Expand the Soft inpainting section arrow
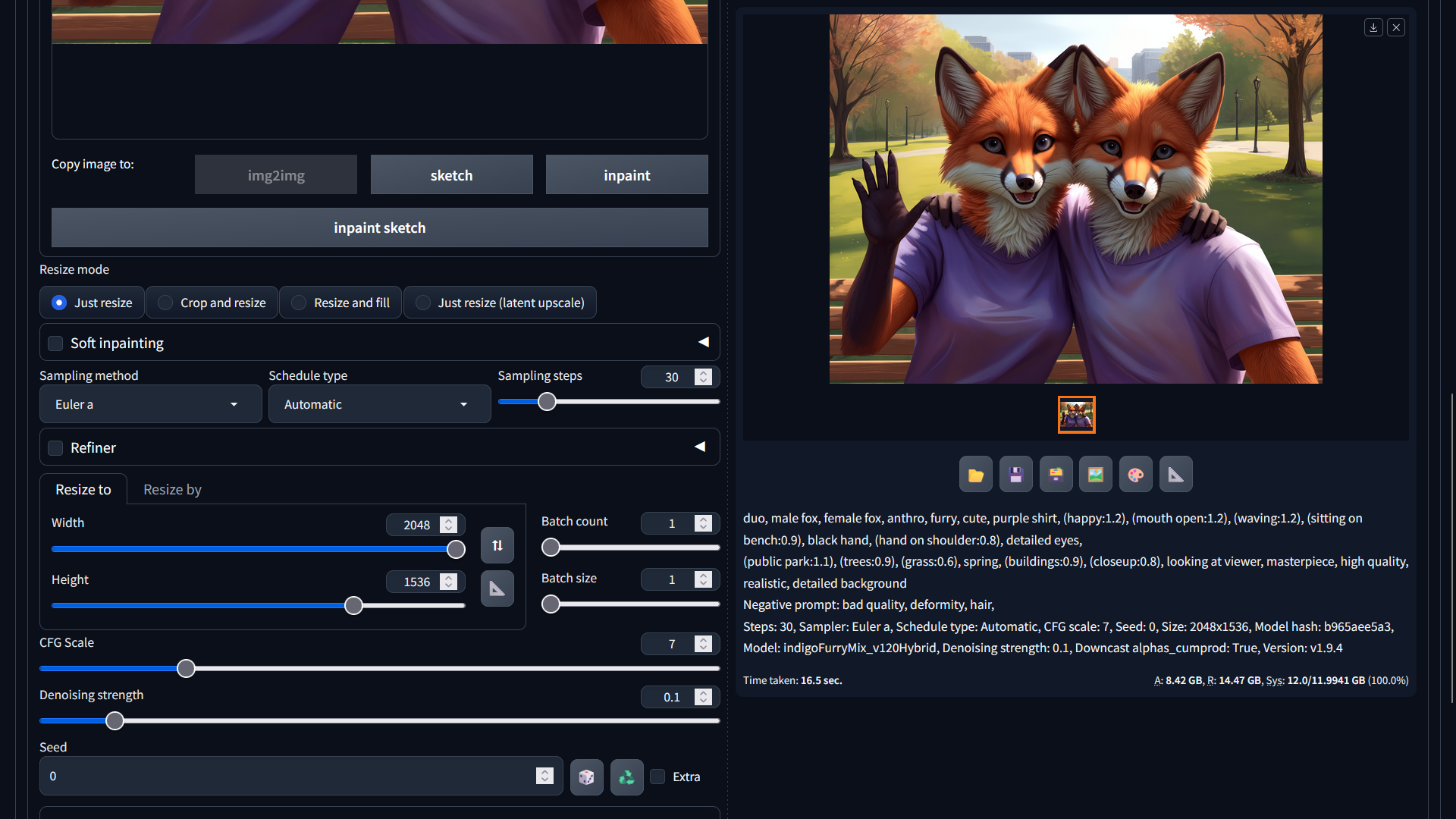This screenshot has height=819, width=1456. (703, 342)
